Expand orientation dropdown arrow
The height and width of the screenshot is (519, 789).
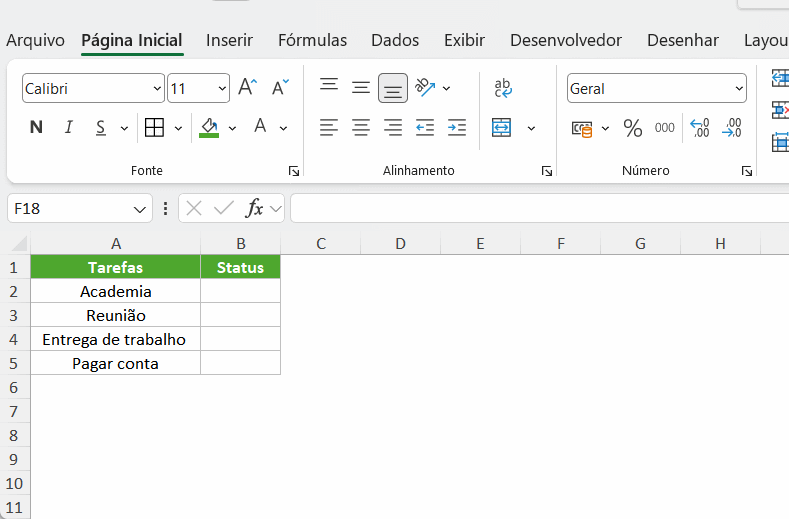(x=446, y=89)
